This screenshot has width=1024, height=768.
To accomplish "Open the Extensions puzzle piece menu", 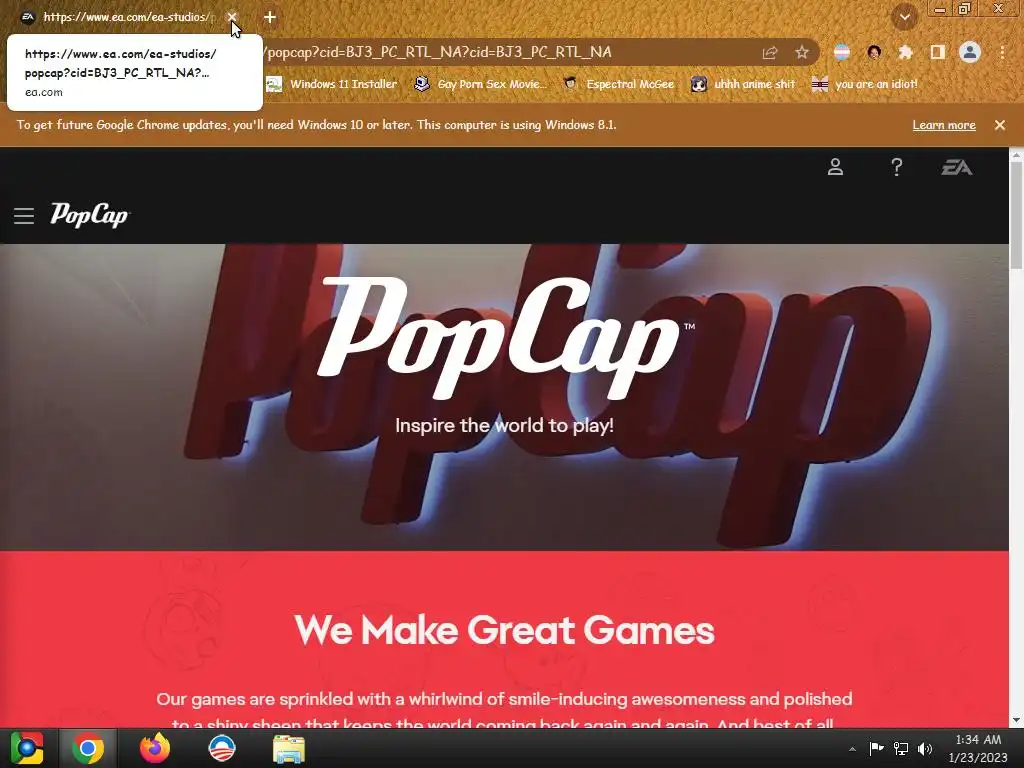I will pyautogui.click(x=905, y=52).
